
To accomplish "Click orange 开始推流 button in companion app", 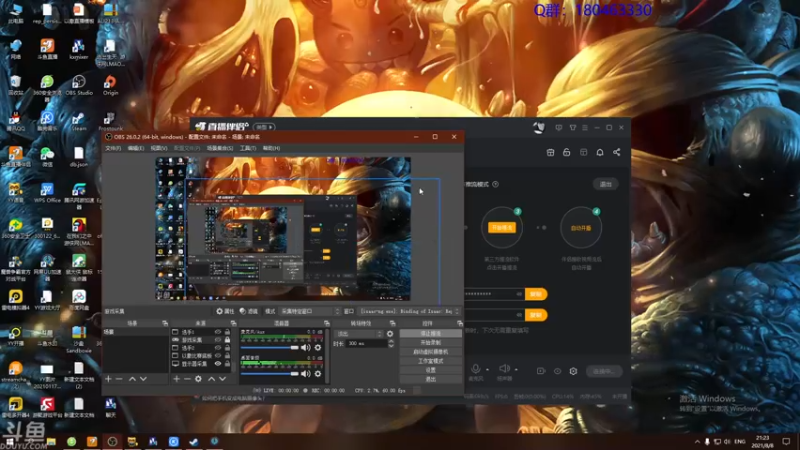I will 502,228.
